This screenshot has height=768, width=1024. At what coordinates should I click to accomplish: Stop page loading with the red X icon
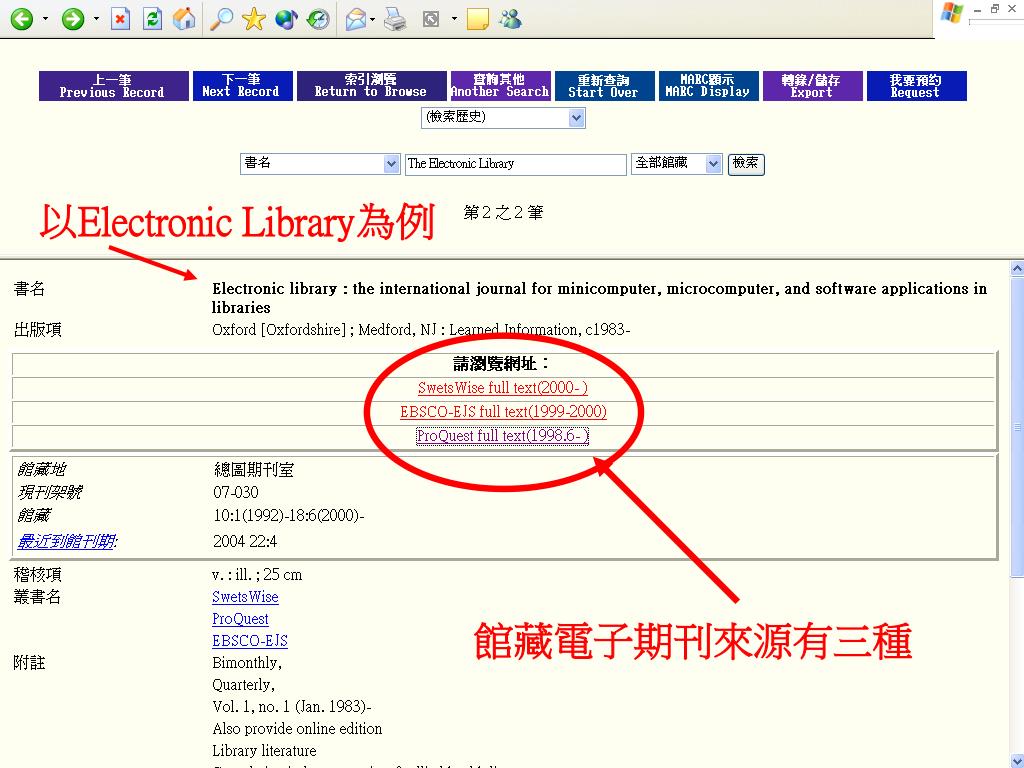(x=120, y=19)
